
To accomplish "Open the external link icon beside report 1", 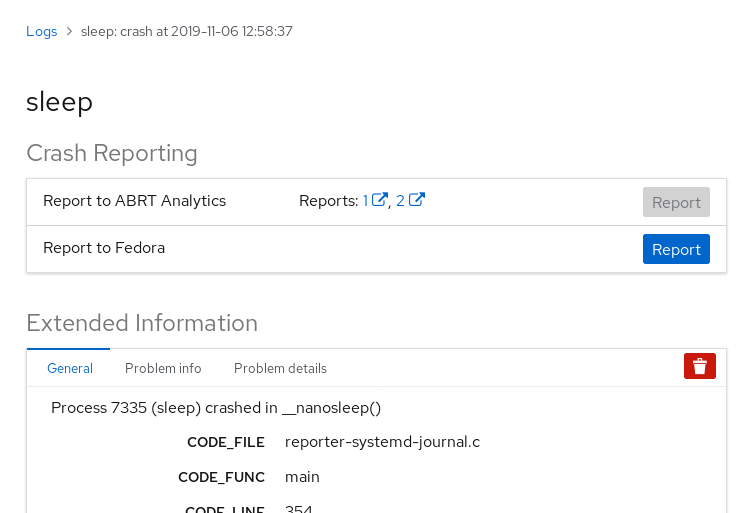I will 380,200.
